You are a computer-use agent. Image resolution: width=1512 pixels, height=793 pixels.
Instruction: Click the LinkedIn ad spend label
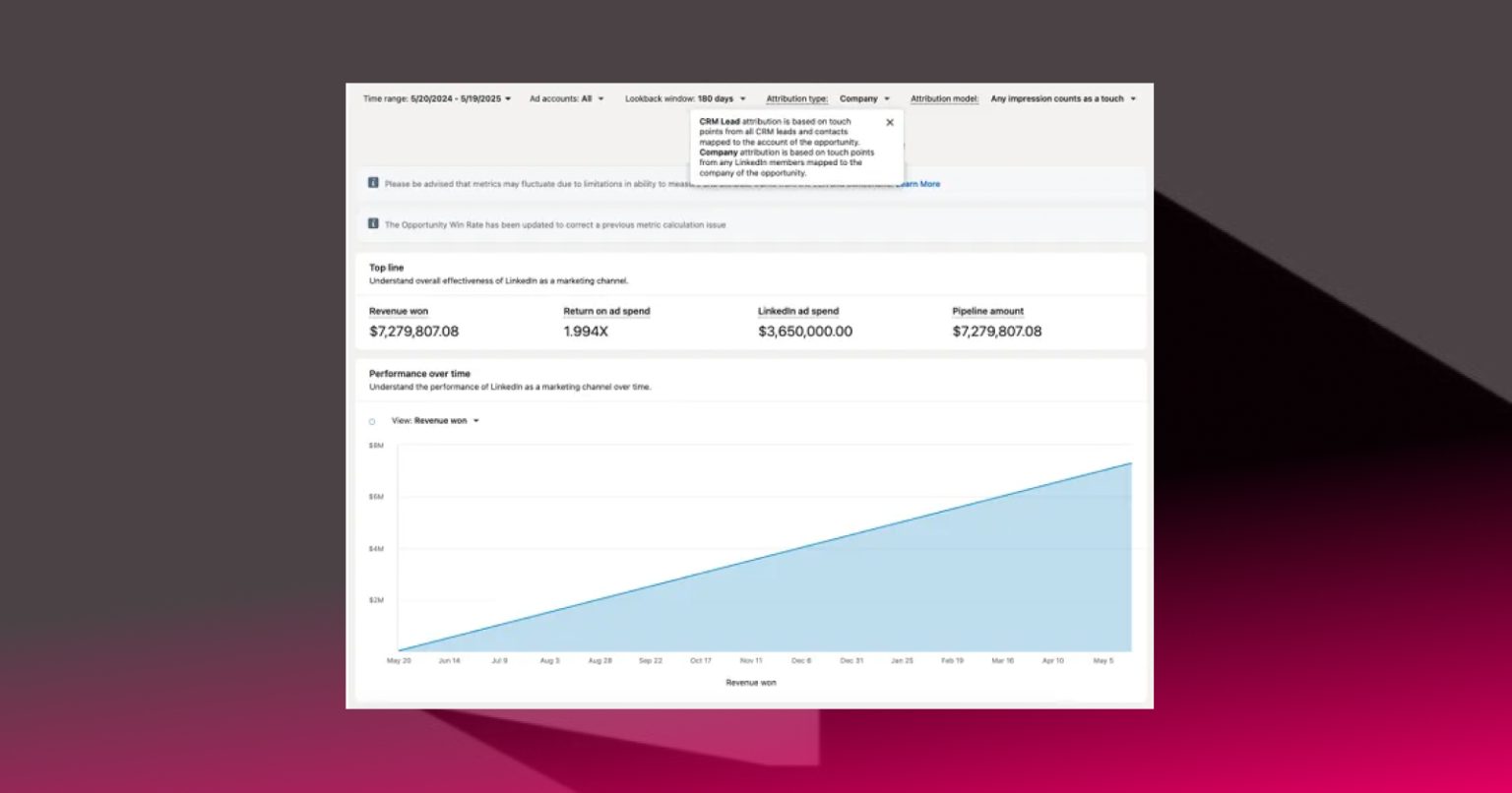point(798,311)
